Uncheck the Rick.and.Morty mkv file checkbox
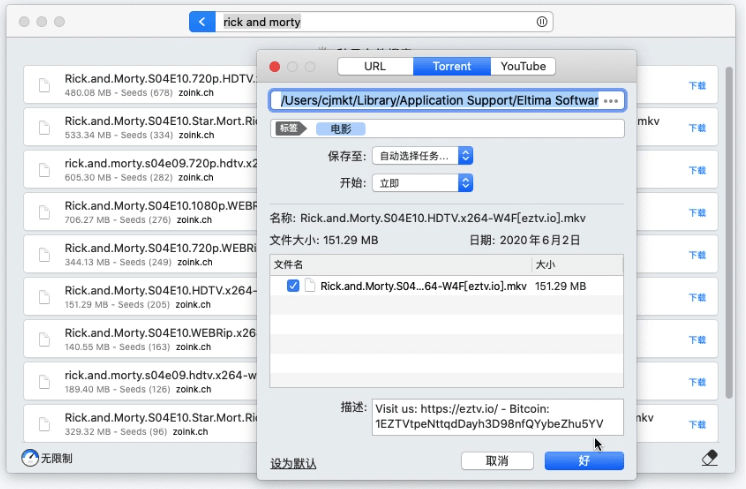Image resolution: width=746 pixels, height=489 pixels. 293,285
